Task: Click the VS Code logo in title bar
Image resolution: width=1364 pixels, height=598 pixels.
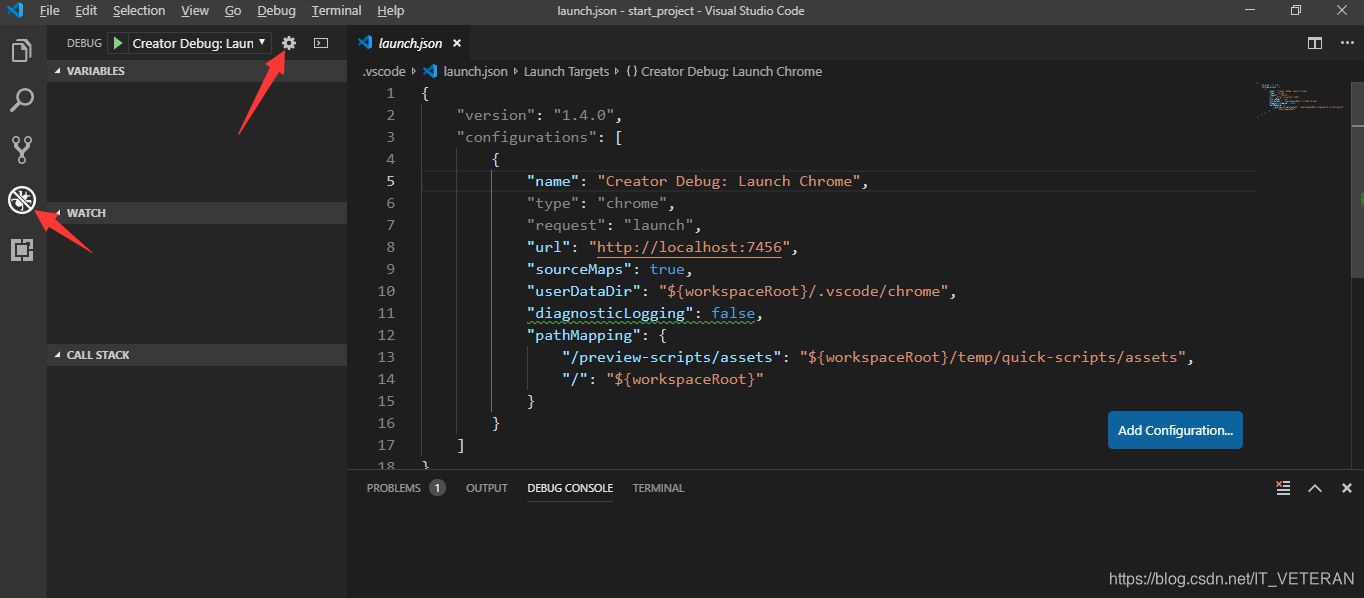Action: [15, 11]
